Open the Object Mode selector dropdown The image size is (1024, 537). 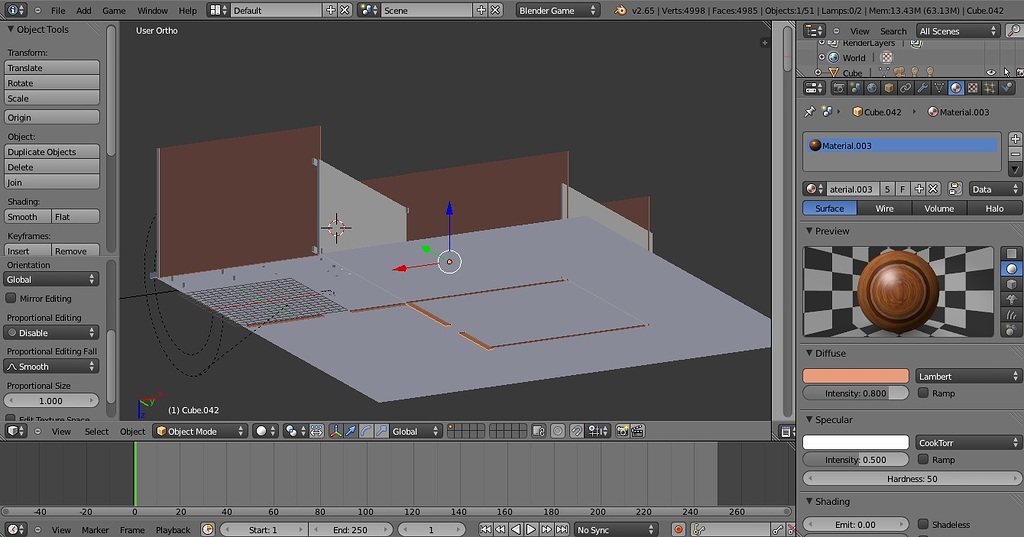click(200, 431)
